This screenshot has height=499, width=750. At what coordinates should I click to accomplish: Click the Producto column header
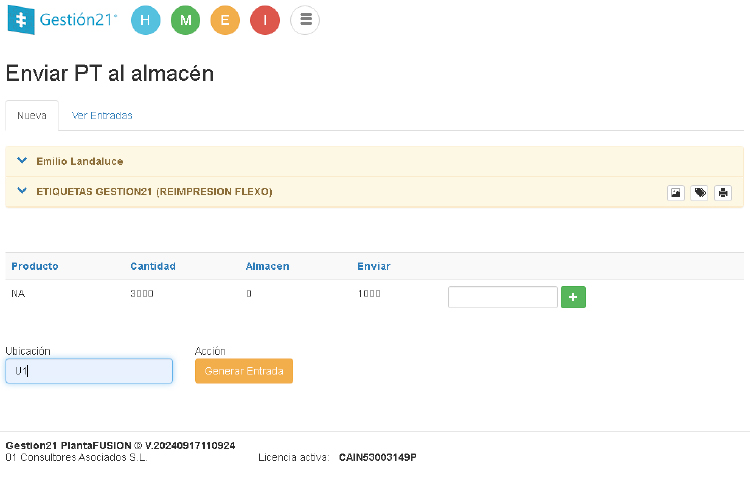click(x=35, y=266)
